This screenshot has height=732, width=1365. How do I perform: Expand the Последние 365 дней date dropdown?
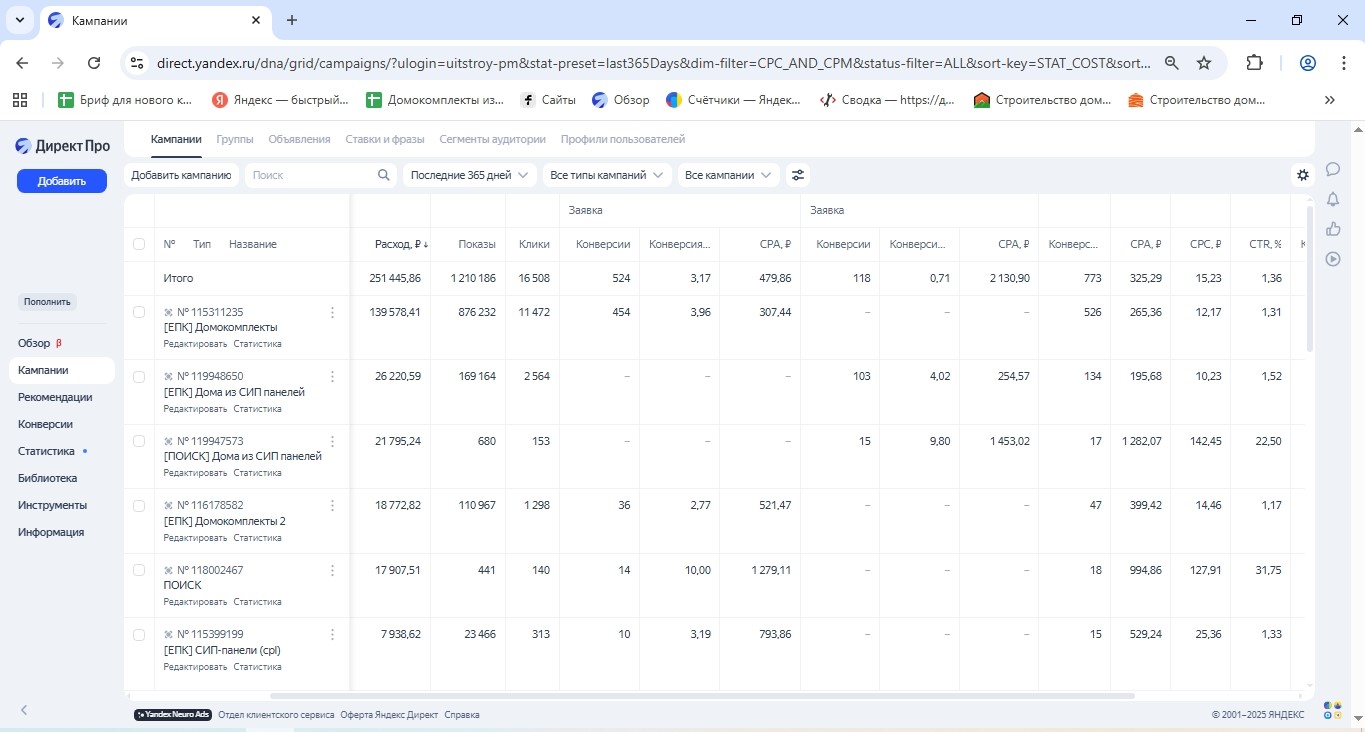(x=469, y=175)
